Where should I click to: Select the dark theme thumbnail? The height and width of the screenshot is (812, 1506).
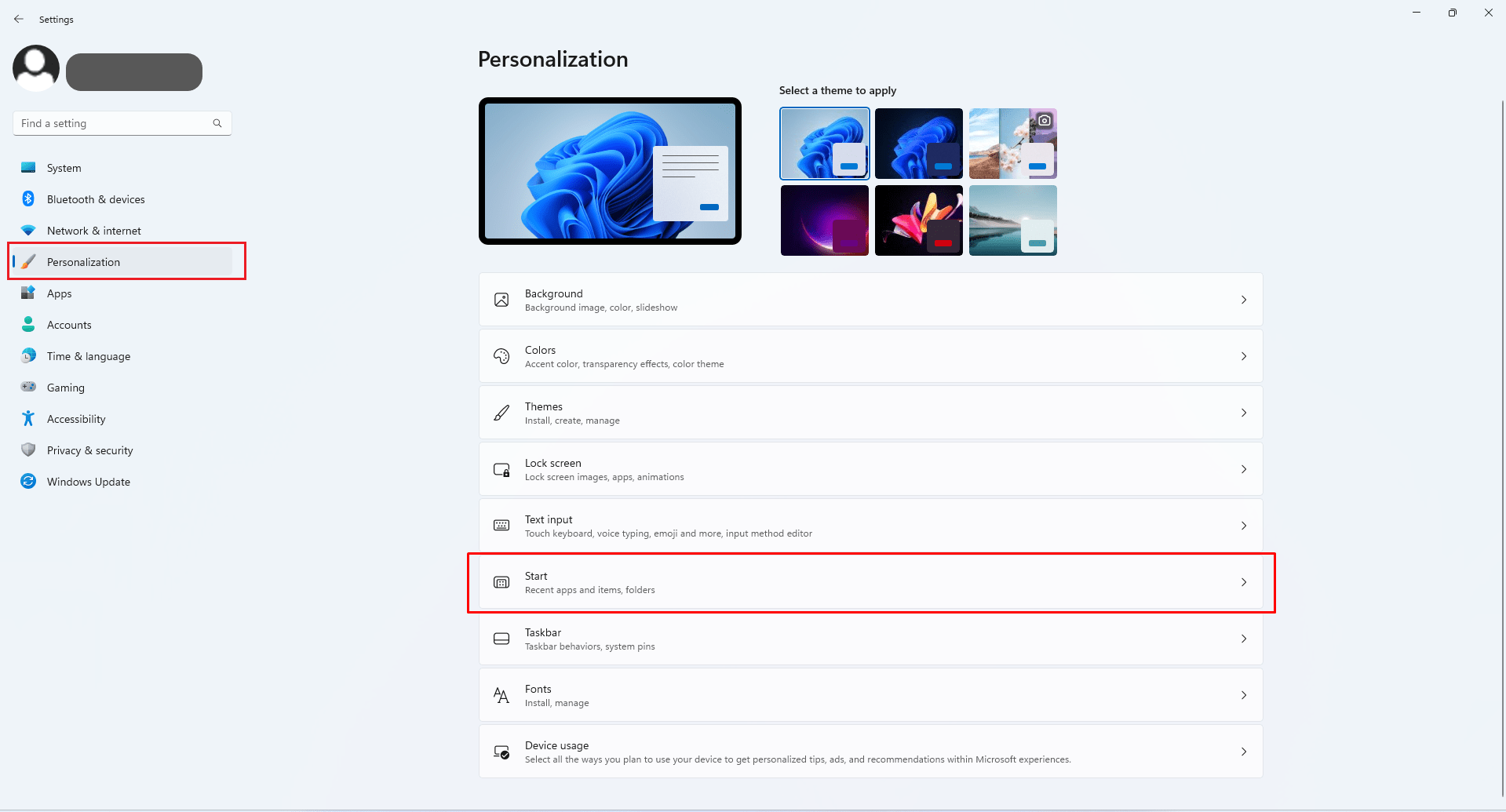click(918, 143)
